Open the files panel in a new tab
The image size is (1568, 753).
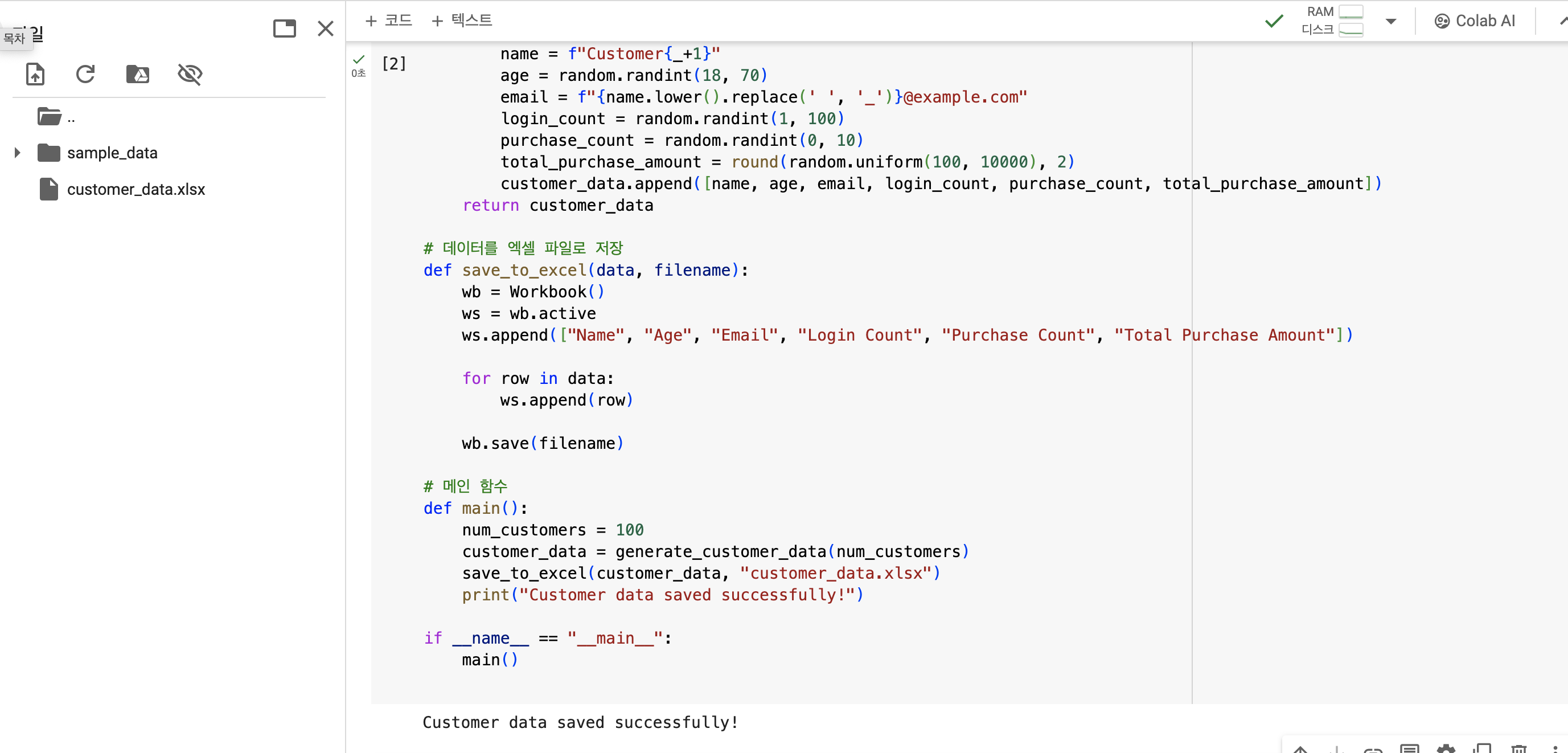[284, 28]
